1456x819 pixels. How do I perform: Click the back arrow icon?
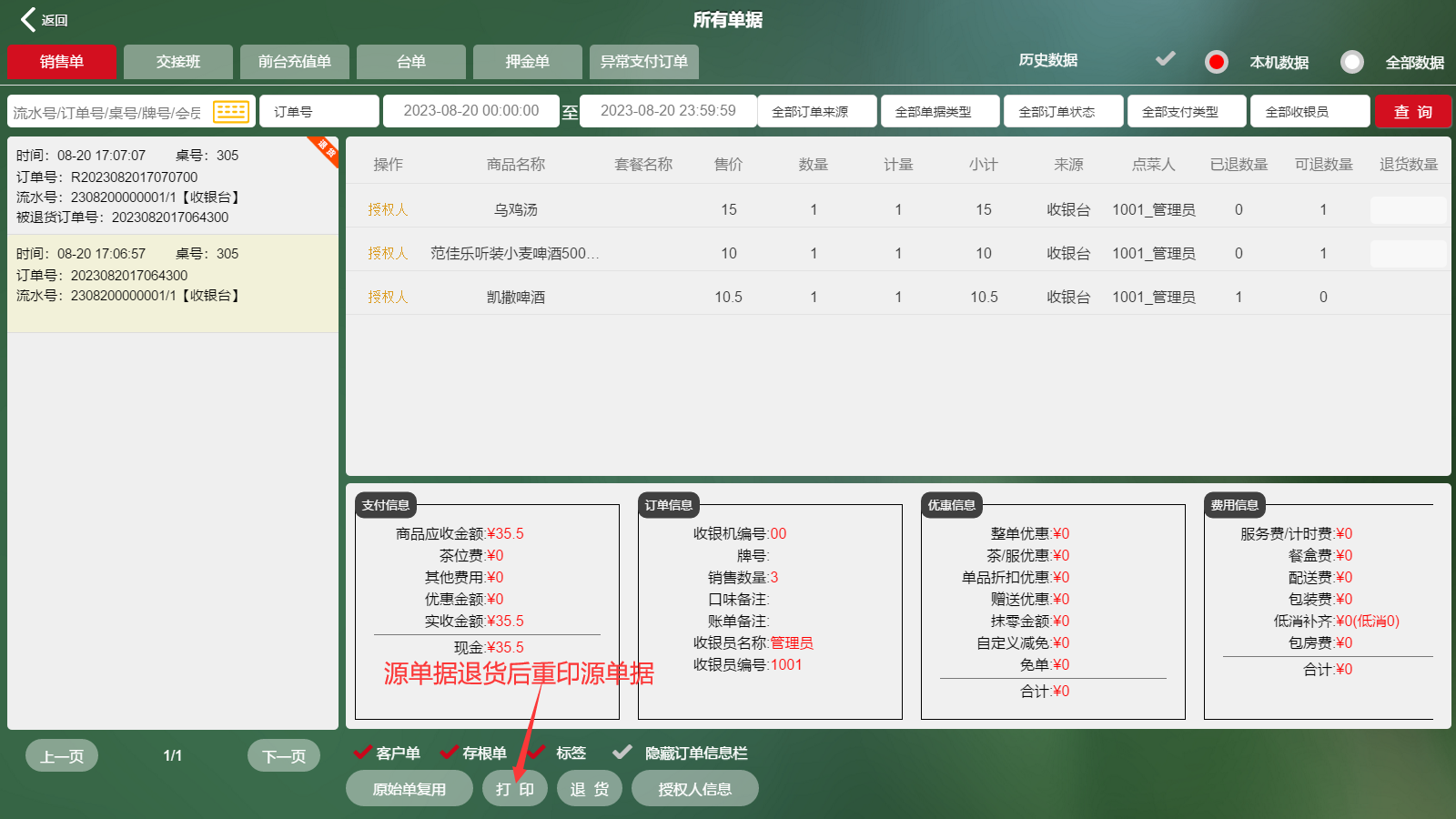[29, 20]
